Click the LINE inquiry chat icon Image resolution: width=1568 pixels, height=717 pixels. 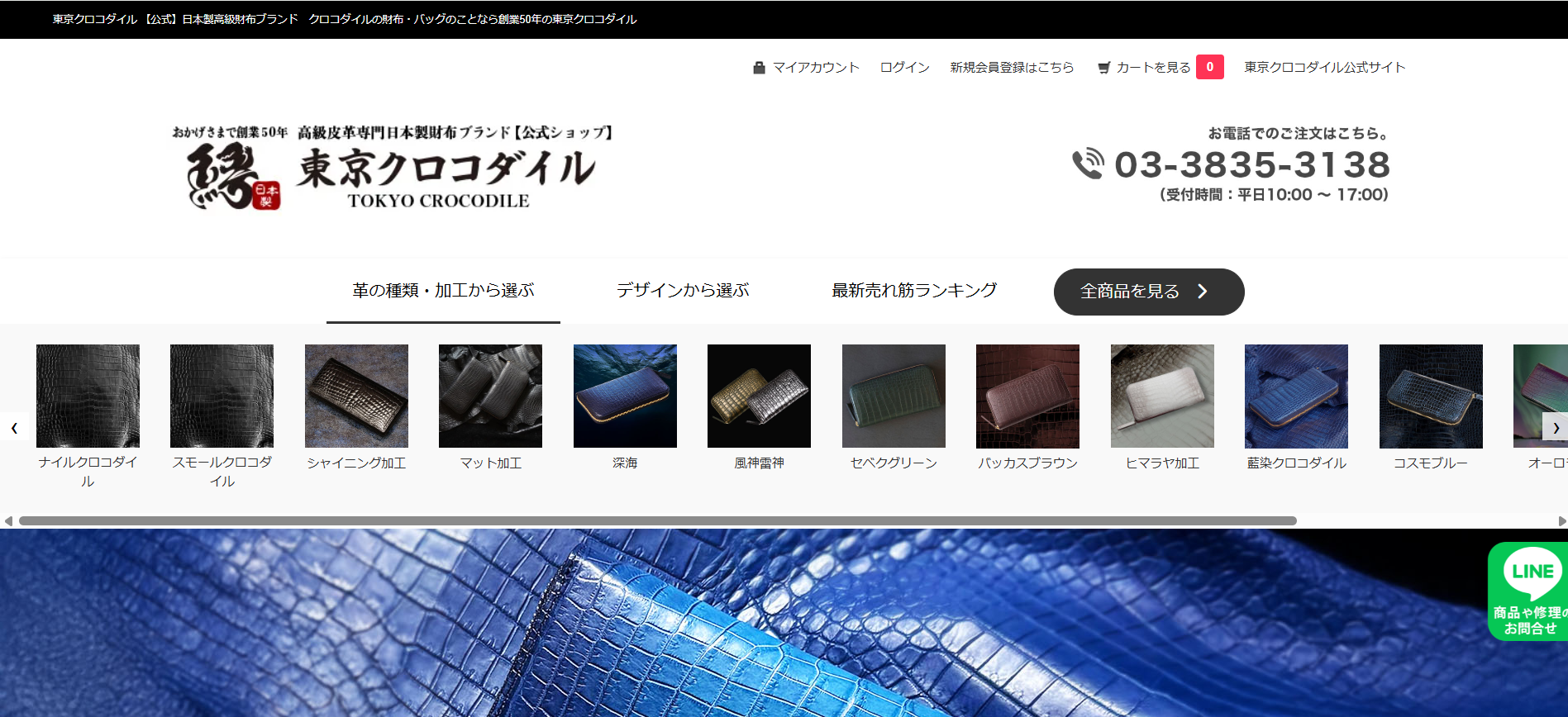point(1528,591)
